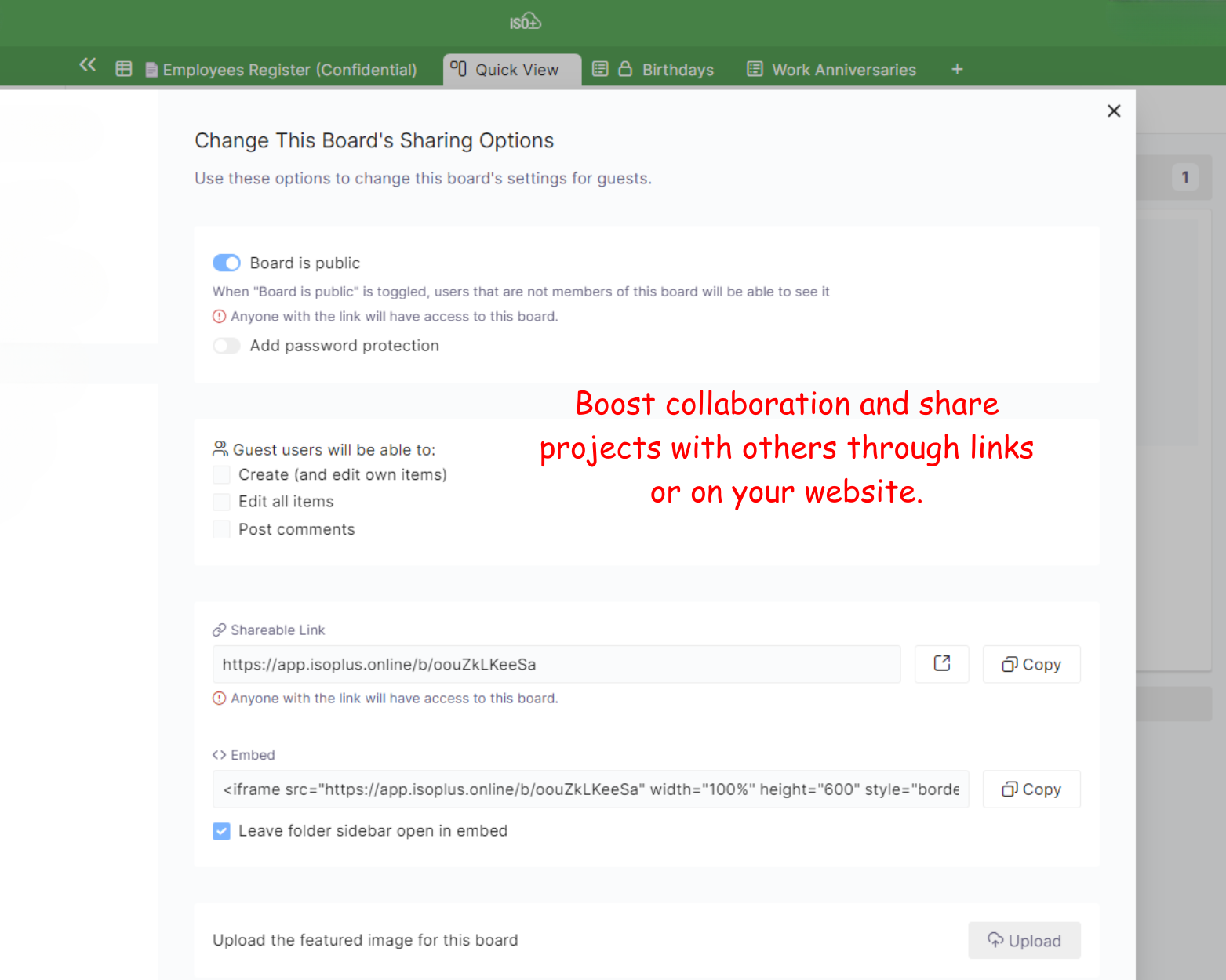Click the table grid view icon
The height and width of the screenshot is (980, 1226).
[x=124, y=69]
